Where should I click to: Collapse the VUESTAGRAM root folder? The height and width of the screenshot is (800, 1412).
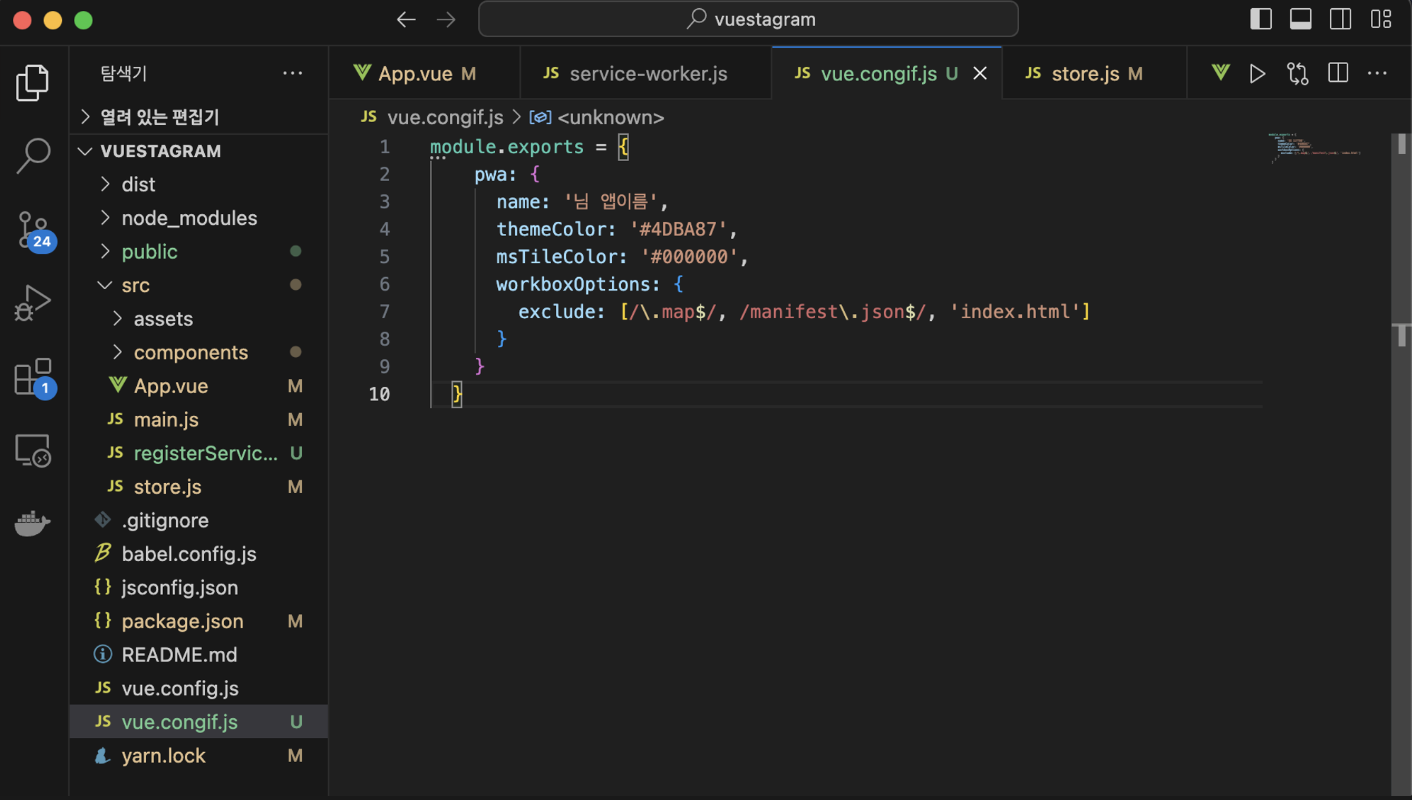tap(199, 151)
